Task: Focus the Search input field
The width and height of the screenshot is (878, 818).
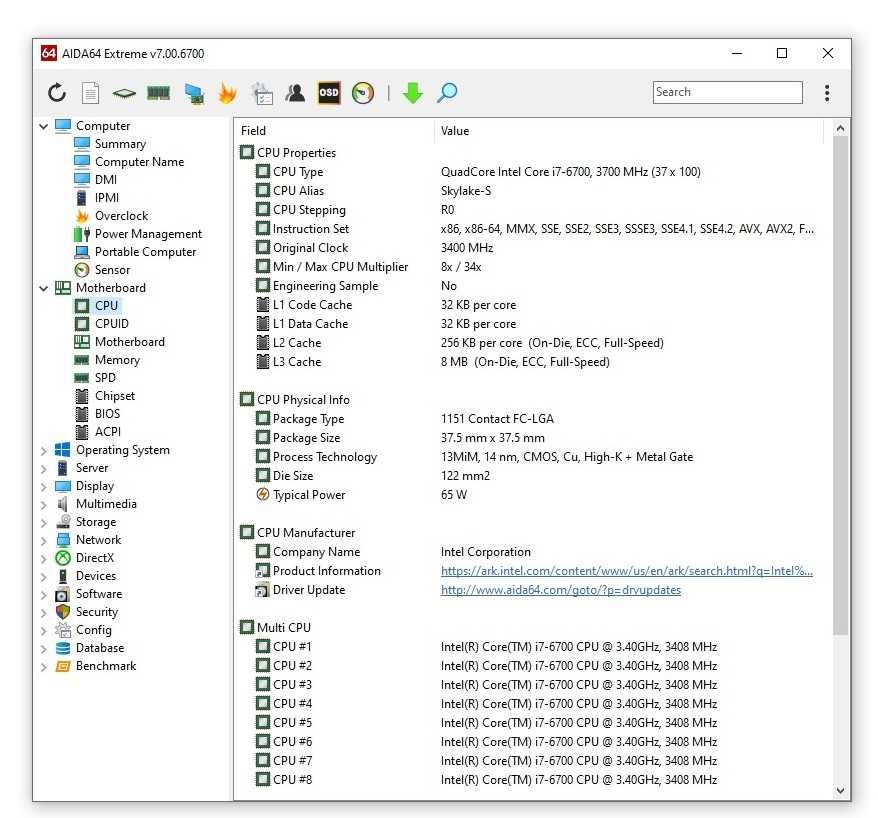Action: tap(727, 92)
